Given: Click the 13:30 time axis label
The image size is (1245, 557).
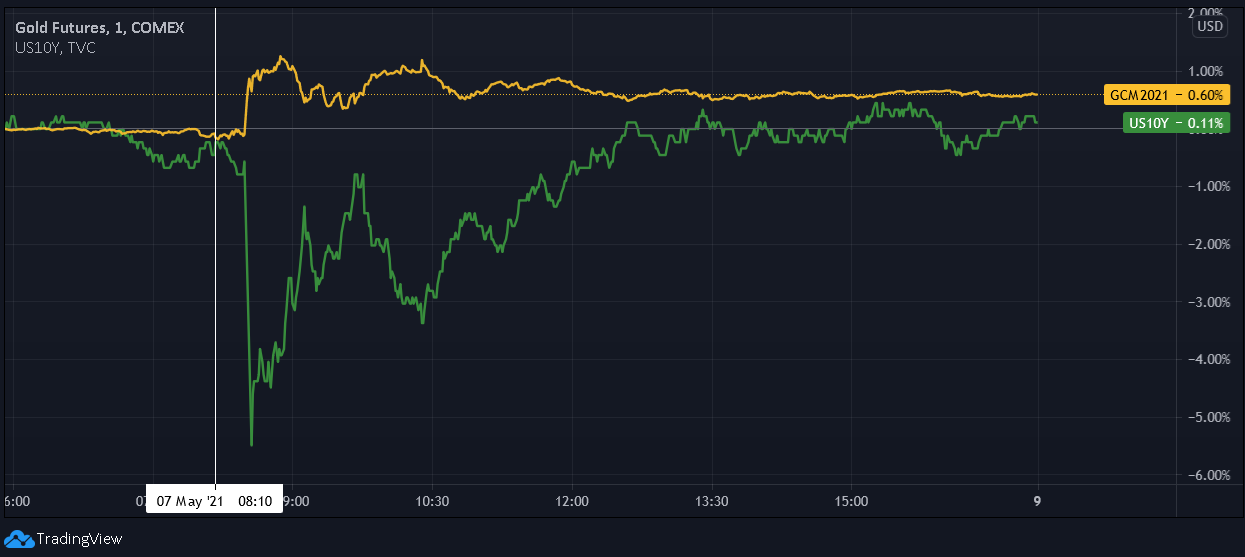Looking at the screenshot, I should click(710, 500).
